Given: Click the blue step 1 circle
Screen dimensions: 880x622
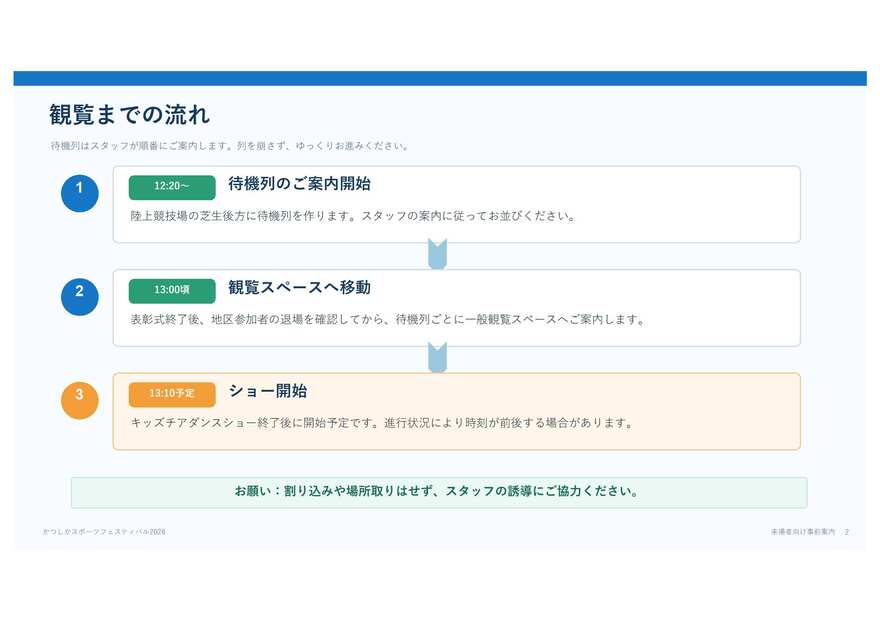Looking at the screenshot, I should [x=80, y=193].
